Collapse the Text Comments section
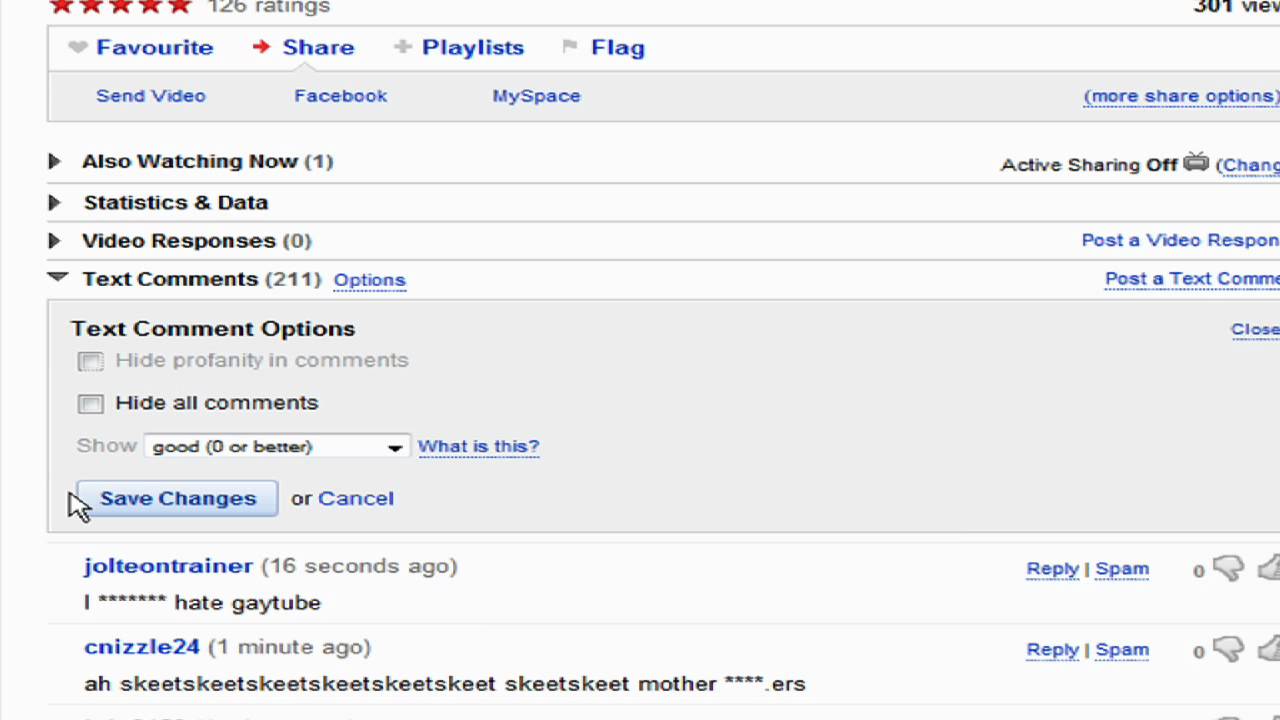1280x720 pixels. click(x=57, y=278)
